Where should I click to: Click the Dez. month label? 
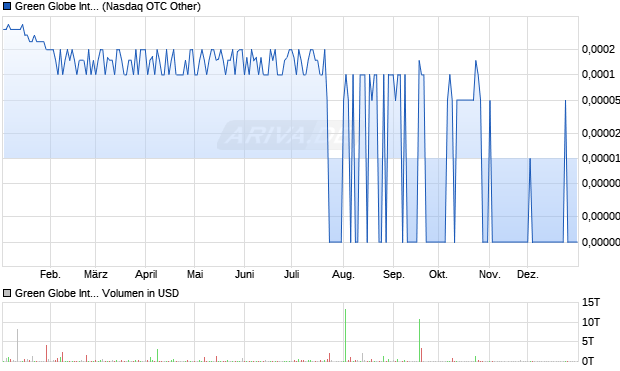coord(528,274)
